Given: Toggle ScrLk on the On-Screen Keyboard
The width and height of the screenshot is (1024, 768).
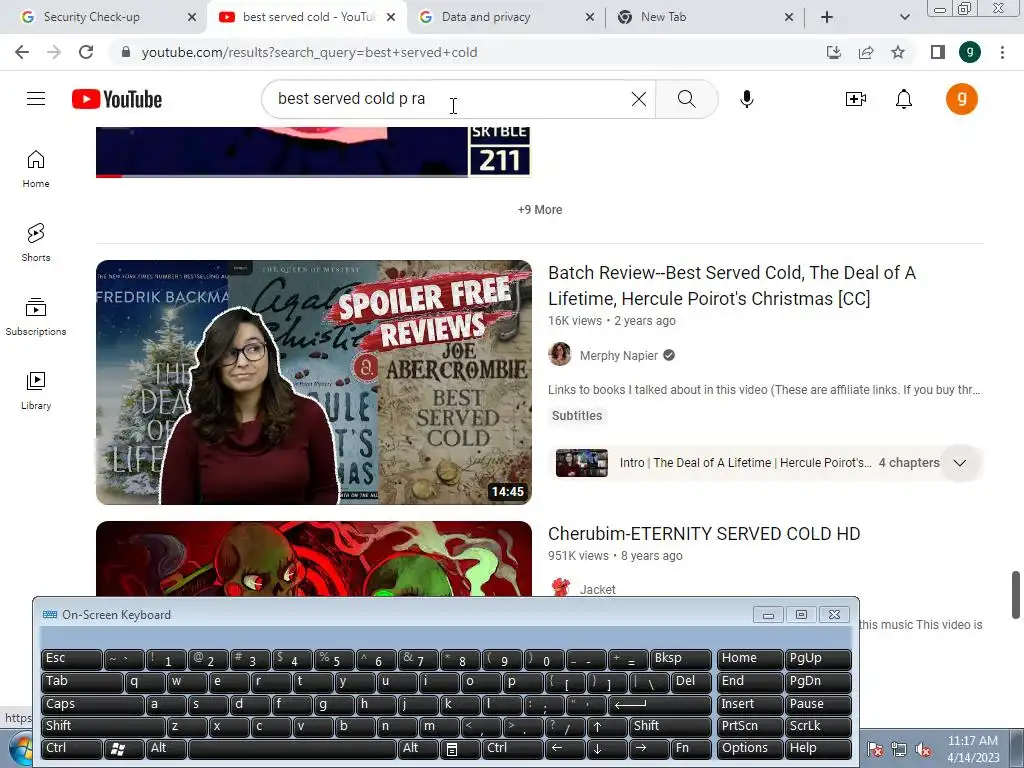Looking at the screenshot, I should coord(818,726).
